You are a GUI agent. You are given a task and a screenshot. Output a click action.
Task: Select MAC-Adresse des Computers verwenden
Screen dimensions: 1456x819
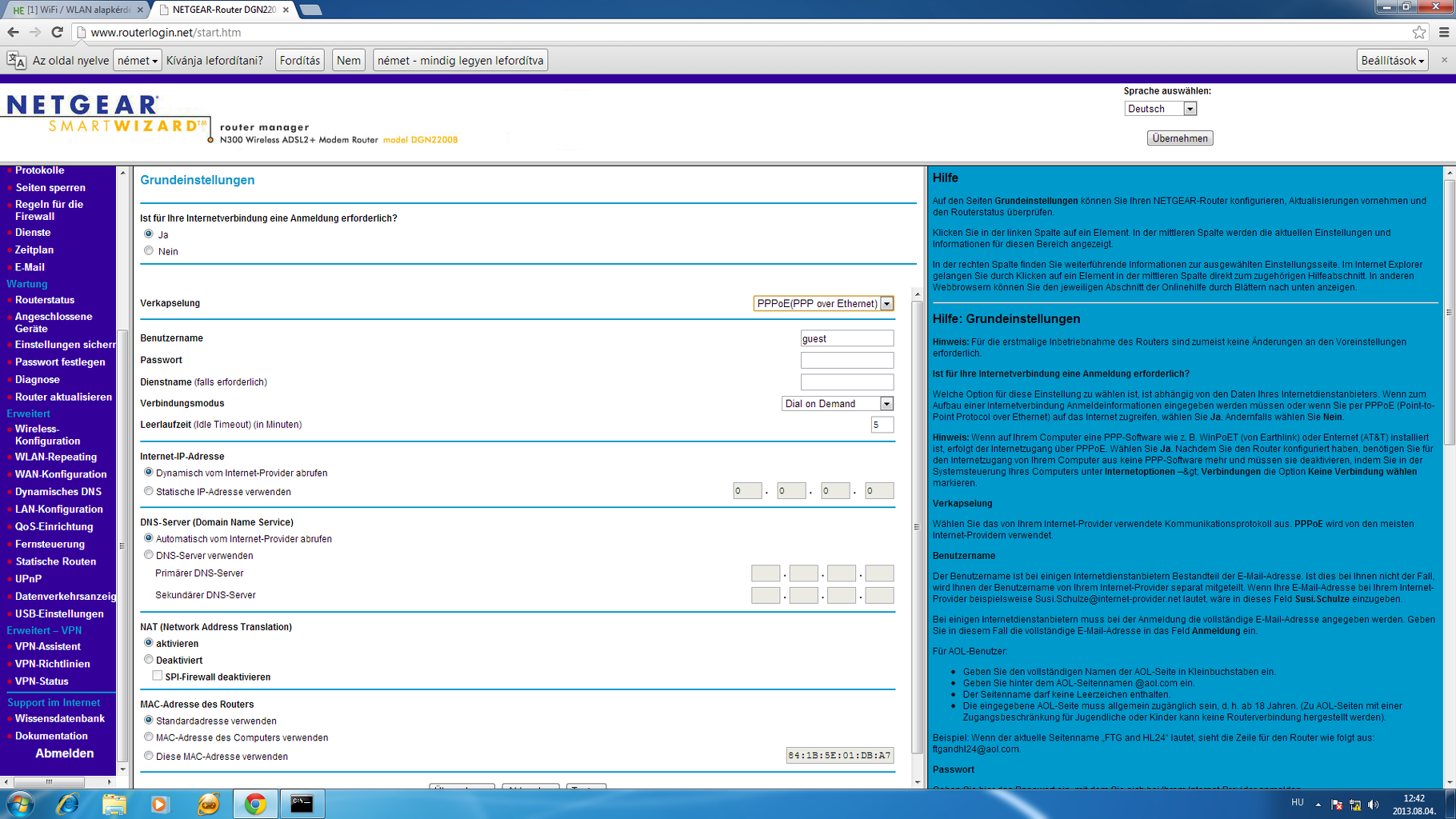pos(149,737)
